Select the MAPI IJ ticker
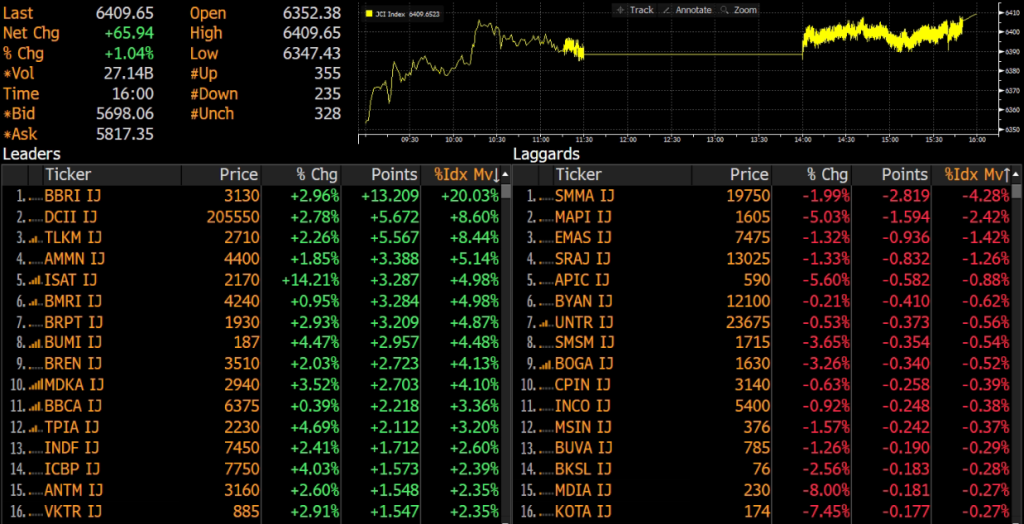The height and width of the screenshot is (524, 1024). coord(583,217)
